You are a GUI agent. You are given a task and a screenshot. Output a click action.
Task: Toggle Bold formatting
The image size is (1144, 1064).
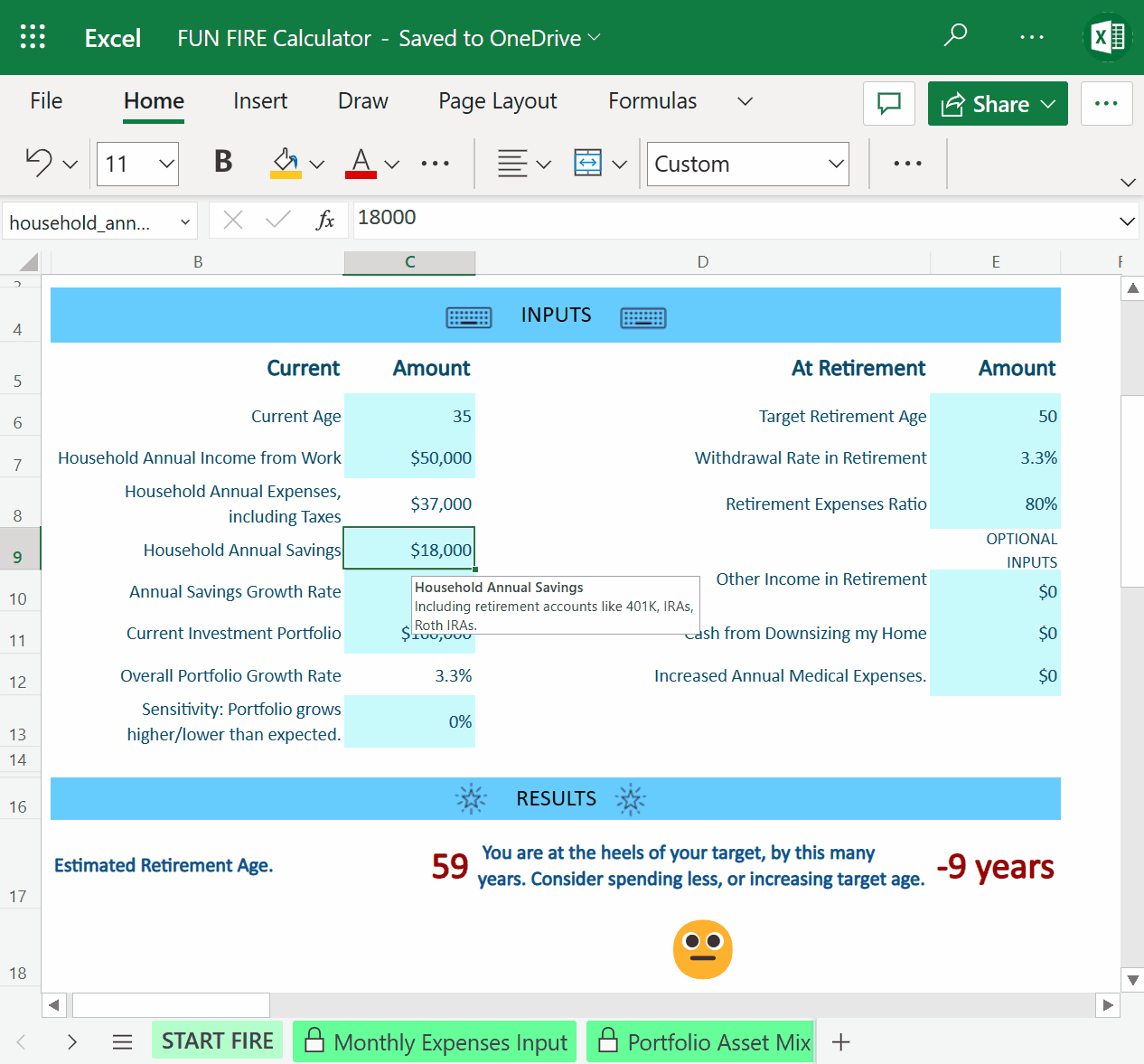click(x=223, y=163)
